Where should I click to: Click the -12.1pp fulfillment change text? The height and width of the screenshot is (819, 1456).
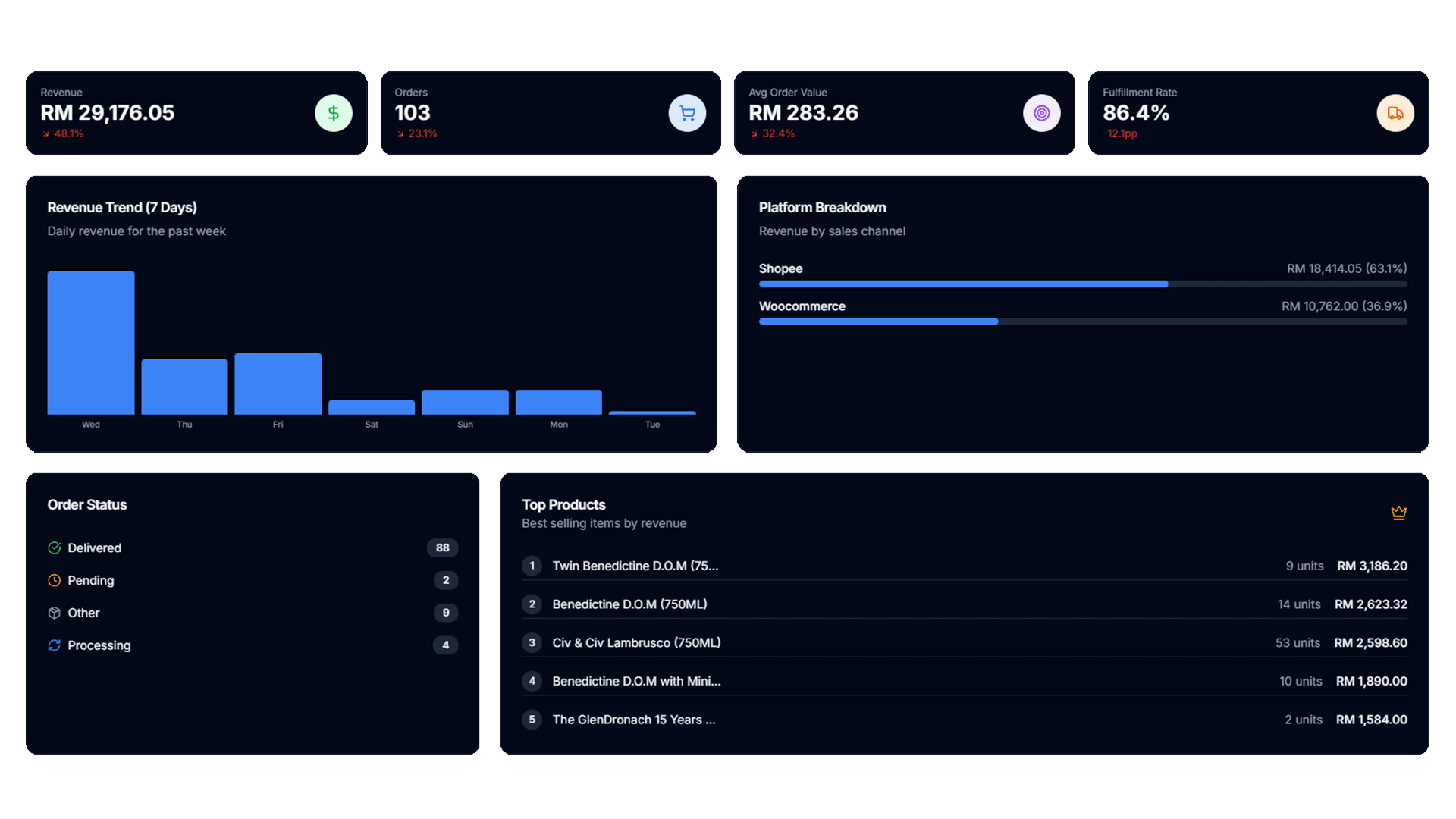(1120, 133)
